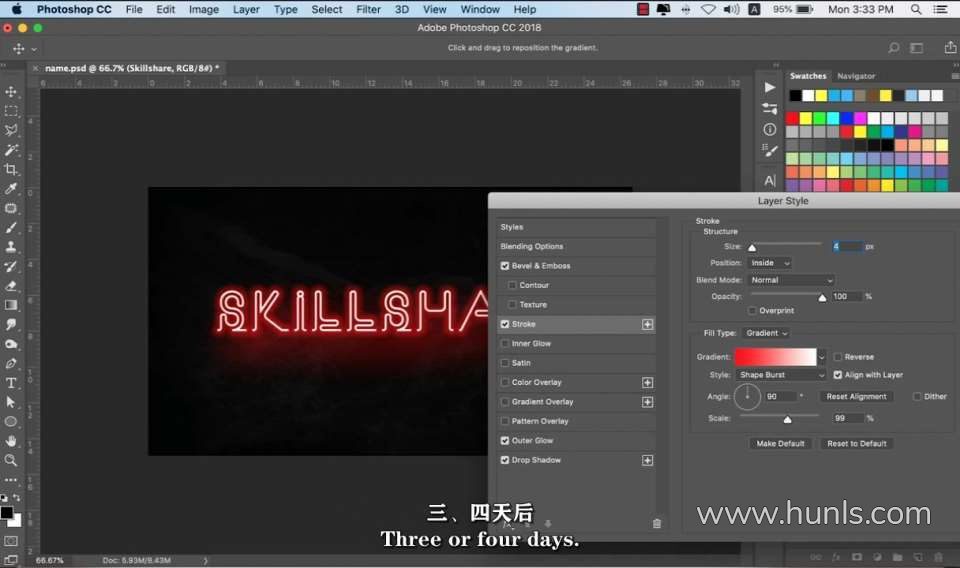Toggle Align with Layer checkbox
Screen dimensions: 960x568
838,375
